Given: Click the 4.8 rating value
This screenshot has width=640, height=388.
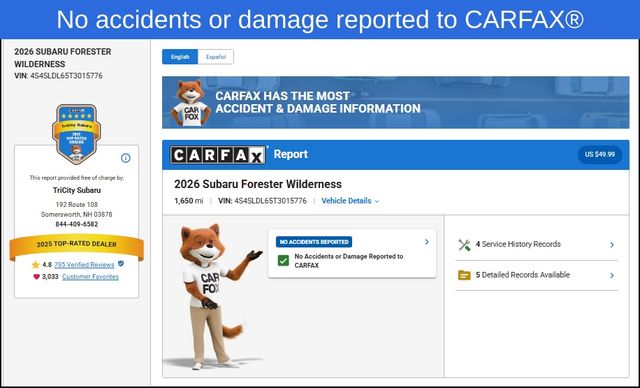Looking at the screenshot, I should (47, 265).
